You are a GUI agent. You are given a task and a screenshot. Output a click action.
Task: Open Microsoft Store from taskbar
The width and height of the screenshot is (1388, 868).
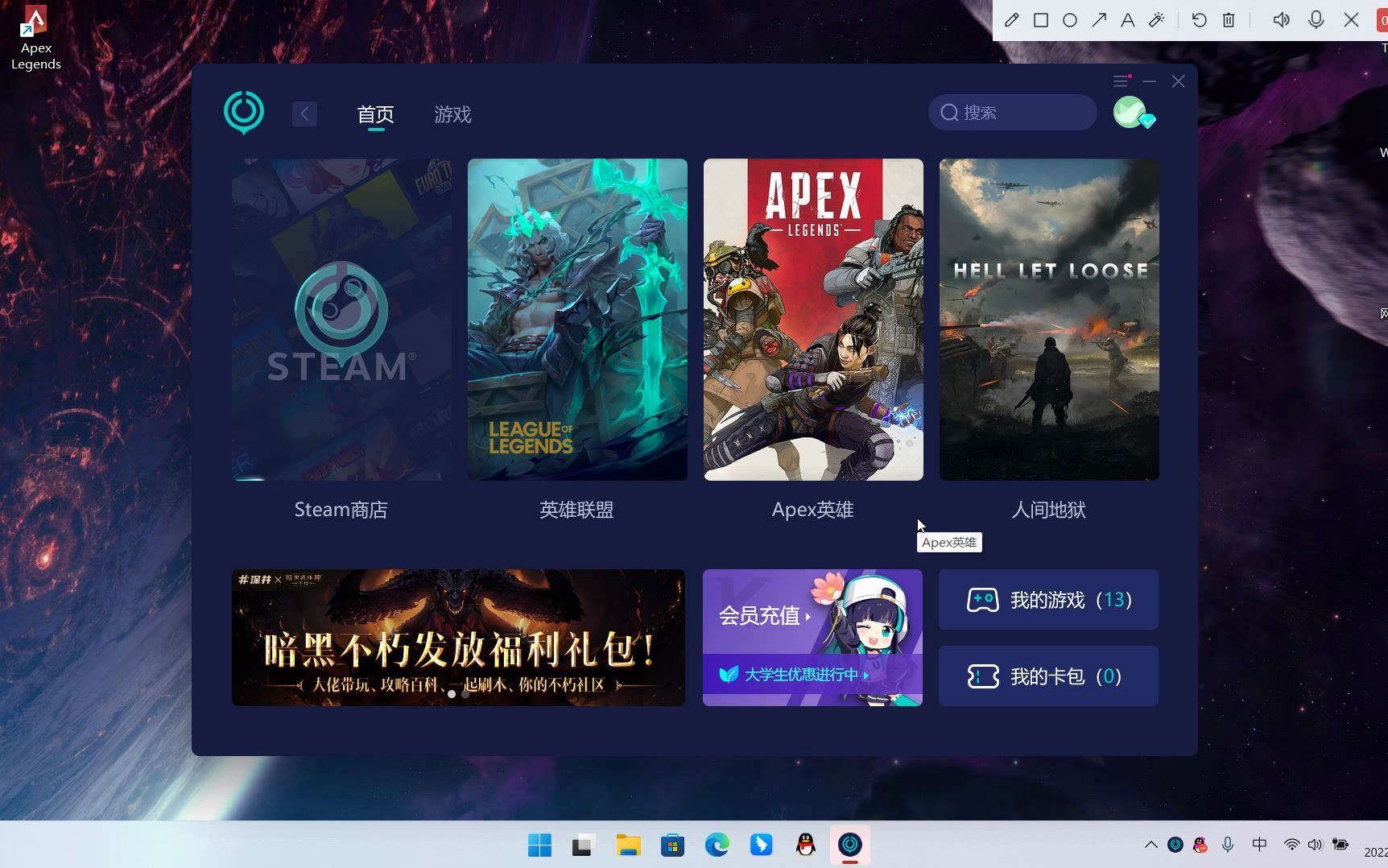(x=672, y=845)
